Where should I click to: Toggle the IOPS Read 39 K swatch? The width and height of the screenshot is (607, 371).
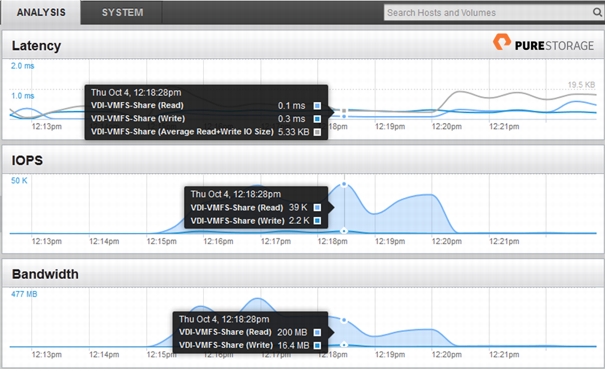coord(317,208)
